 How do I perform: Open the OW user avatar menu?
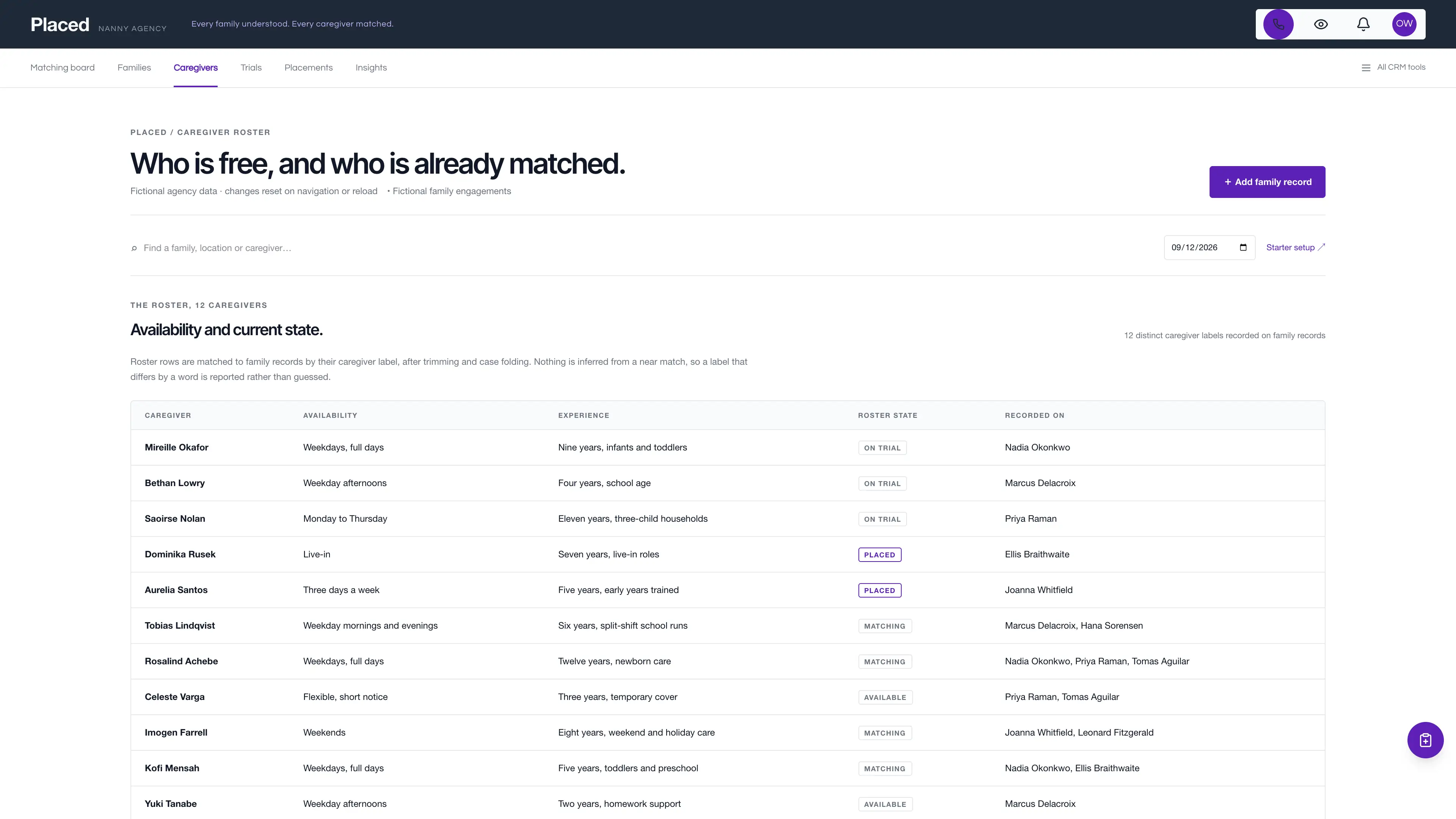(1404, 24)
